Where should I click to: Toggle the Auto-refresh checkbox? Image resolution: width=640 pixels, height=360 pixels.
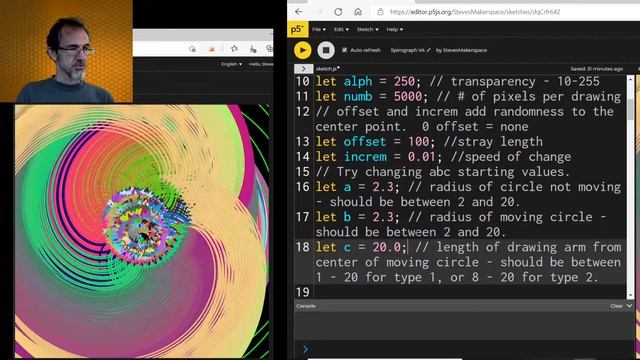point(344,50)
